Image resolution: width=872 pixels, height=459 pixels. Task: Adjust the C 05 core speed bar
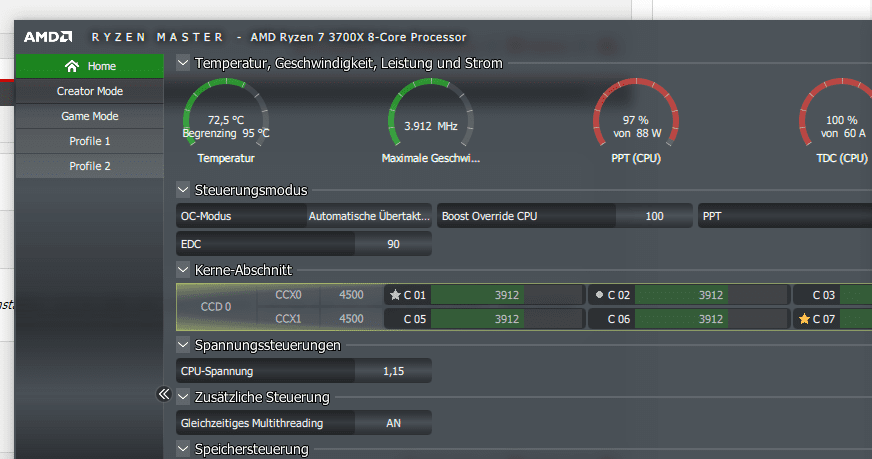pos(507,319)
